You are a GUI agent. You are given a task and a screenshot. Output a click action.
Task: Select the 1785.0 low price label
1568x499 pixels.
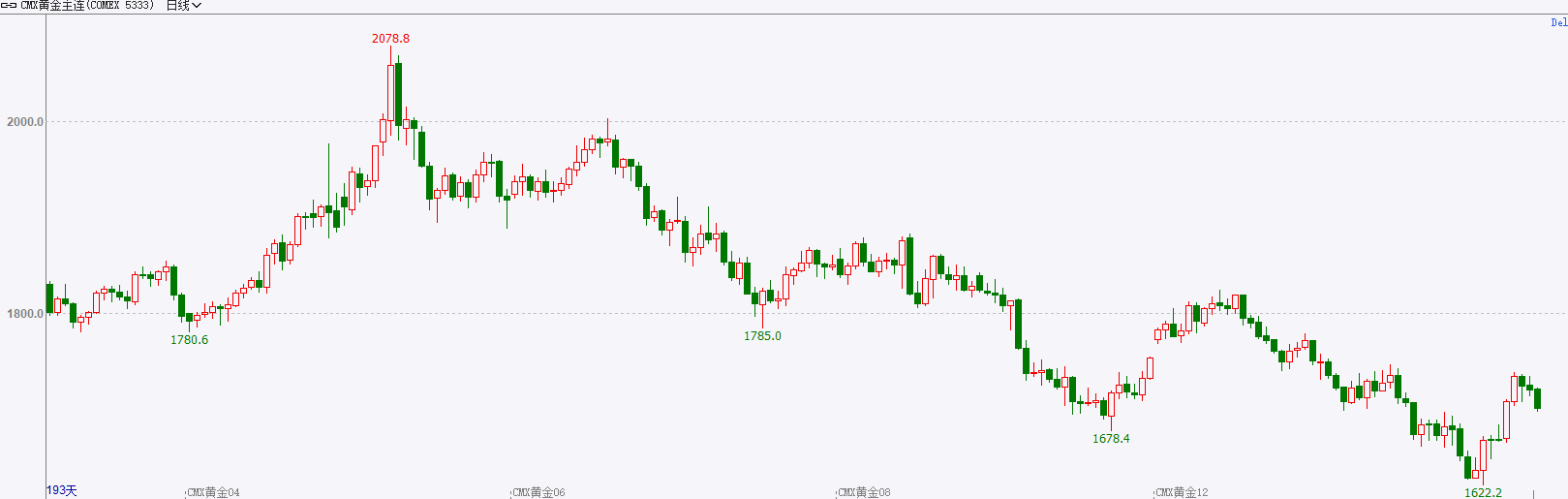pyautogui.click(x=762, y=336)
